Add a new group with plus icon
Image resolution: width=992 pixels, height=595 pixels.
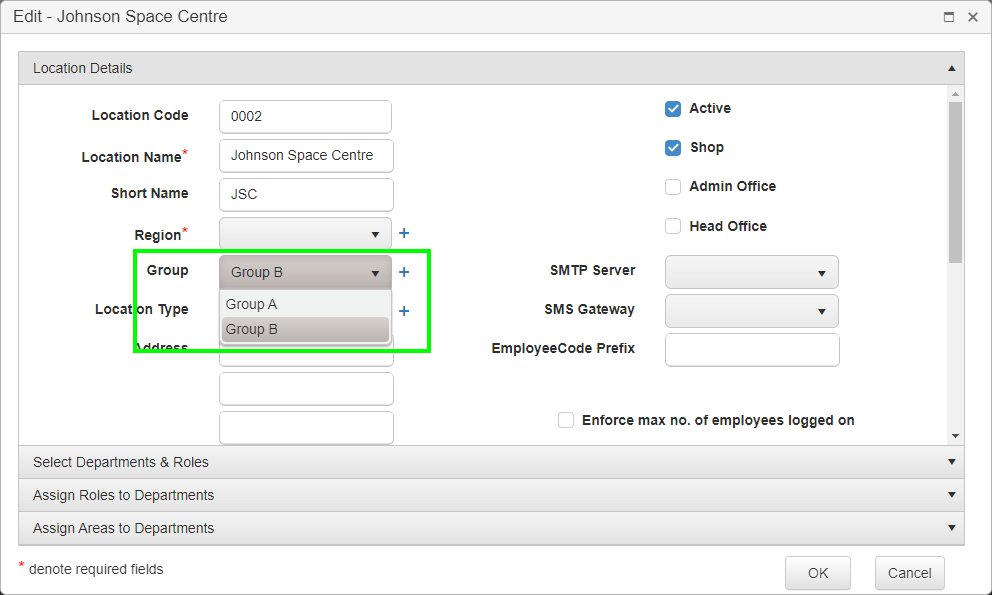[404, 272]
